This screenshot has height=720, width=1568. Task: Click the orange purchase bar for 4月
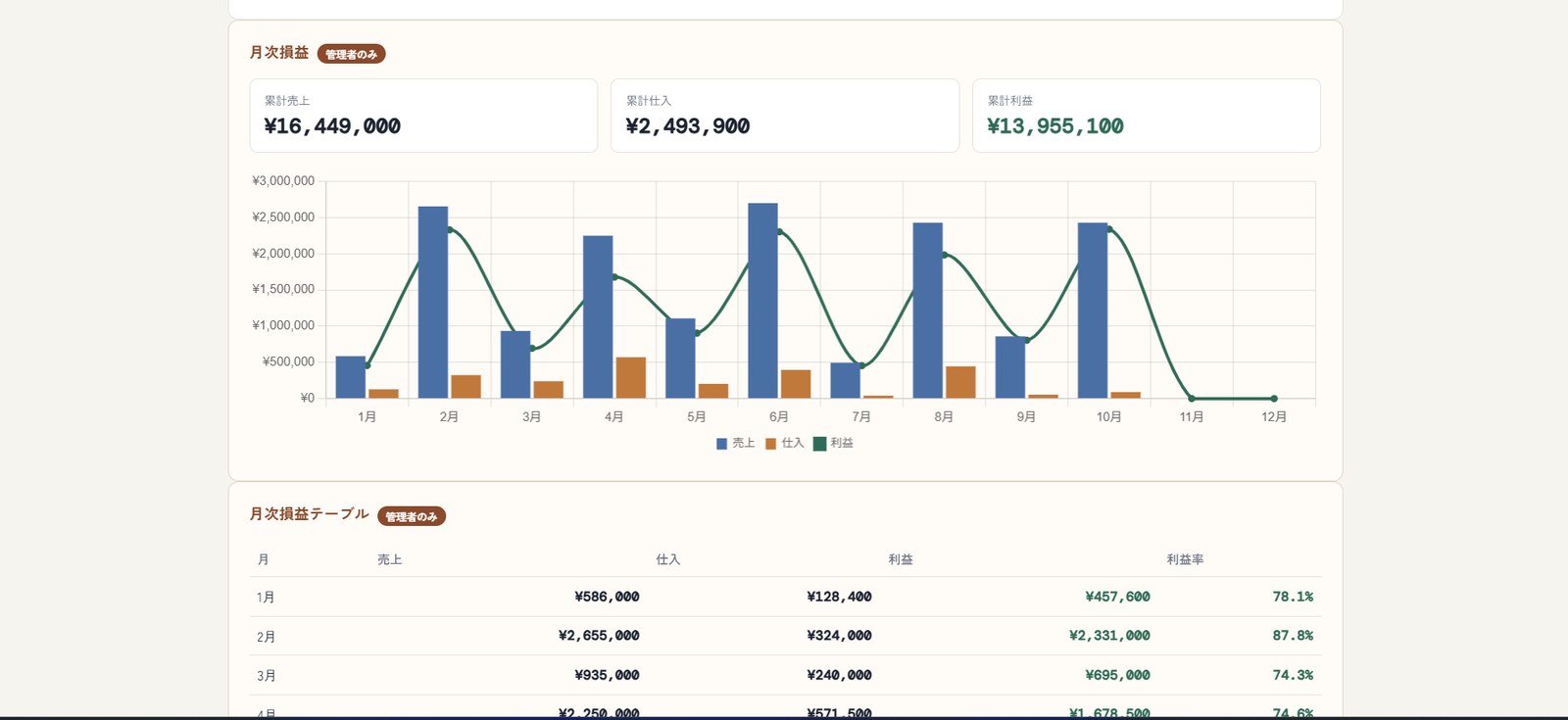[631, 378]
